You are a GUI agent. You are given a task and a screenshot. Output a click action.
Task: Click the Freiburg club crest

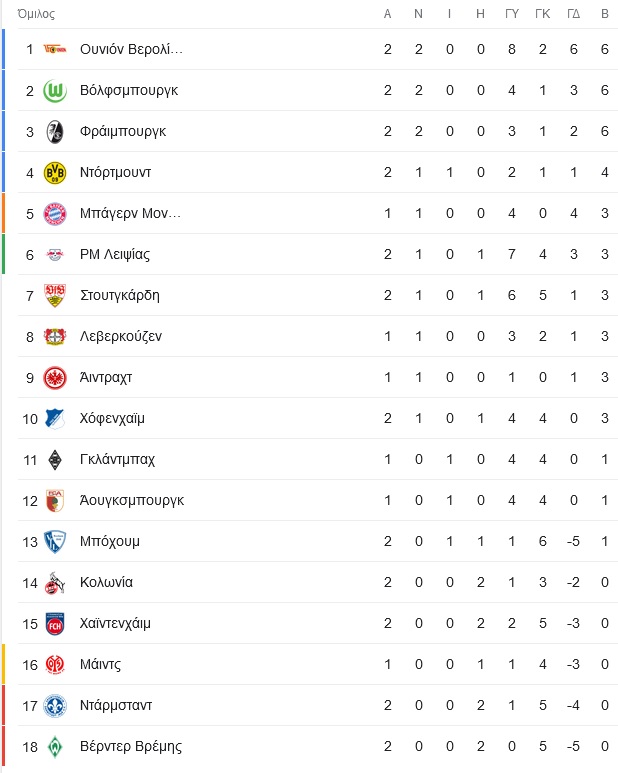[x=55, y=132]
